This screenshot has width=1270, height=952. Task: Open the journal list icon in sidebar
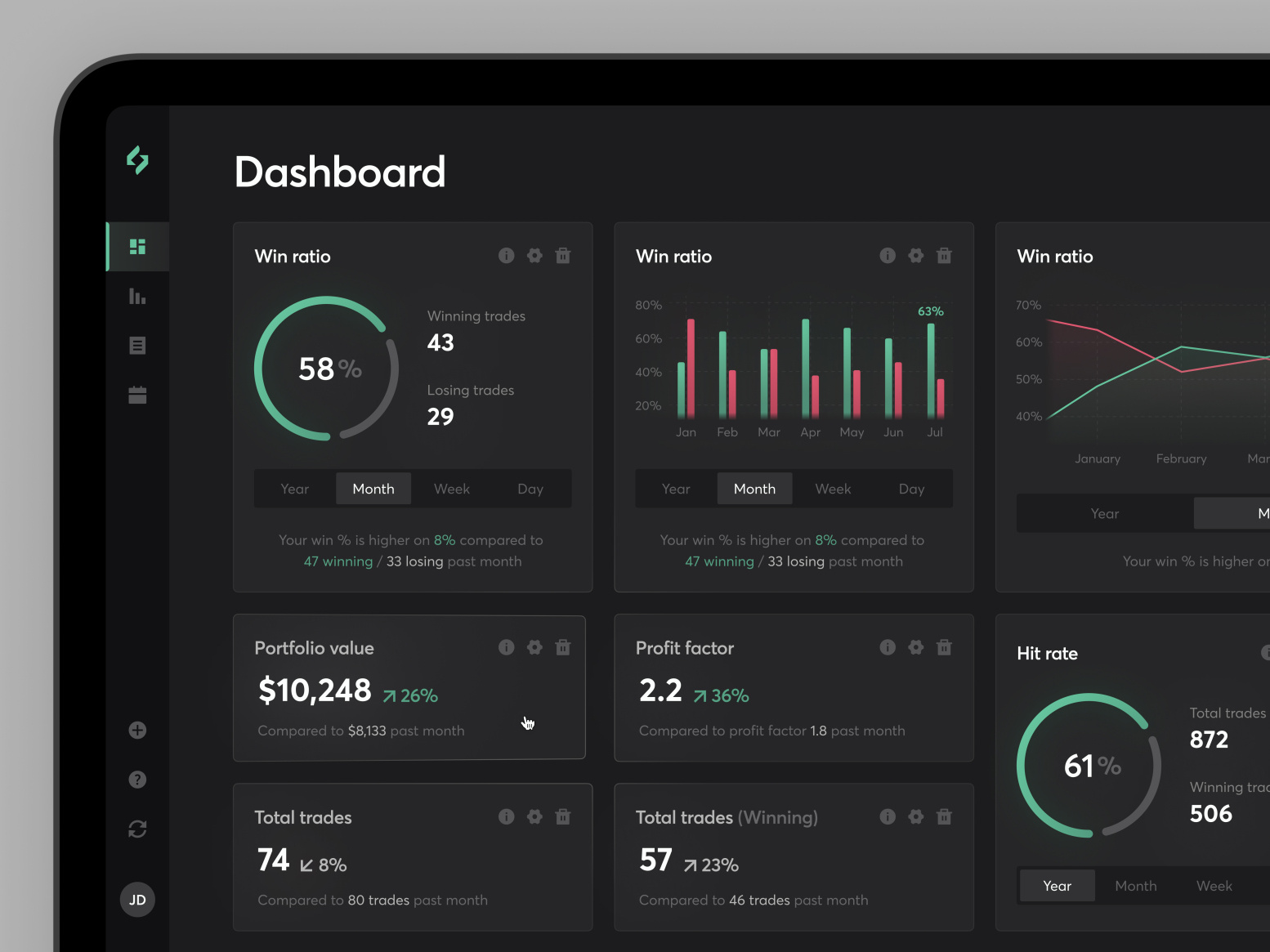point(136,345)
